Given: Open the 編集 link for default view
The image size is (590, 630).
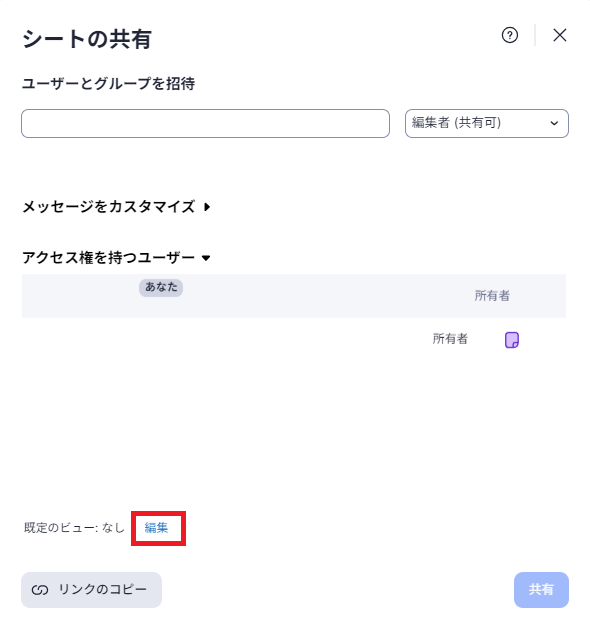Looking at the screenshot, I should tap(156, 528).
